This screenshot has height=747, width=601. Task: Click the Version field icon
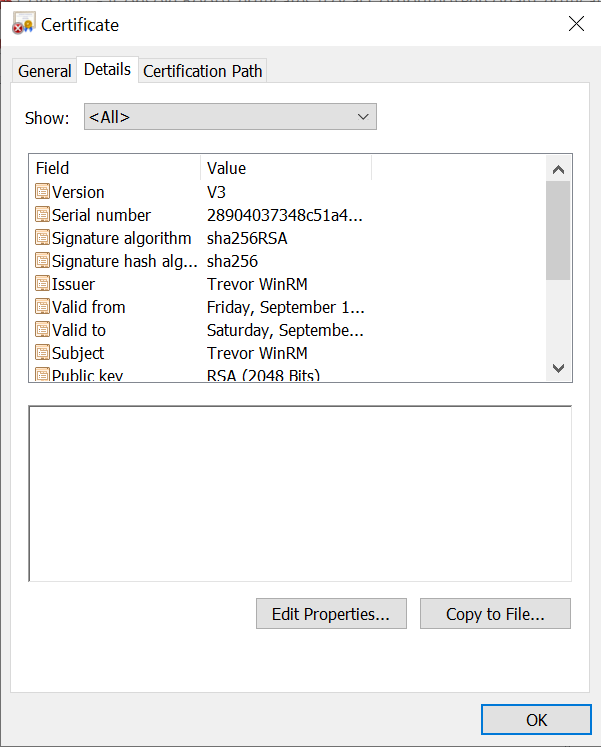coord(42,192)
